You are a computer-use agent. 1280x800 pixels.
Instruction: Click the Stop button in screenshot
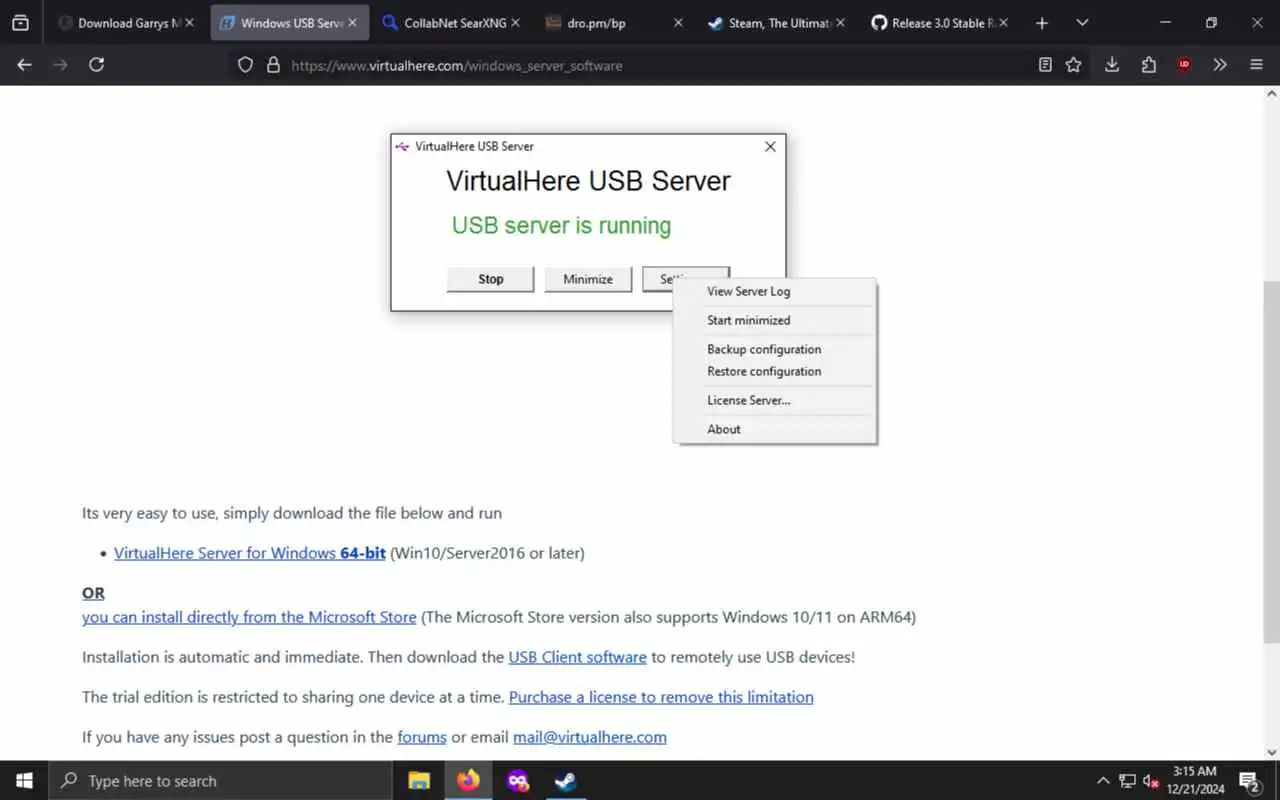pos(490,279)
